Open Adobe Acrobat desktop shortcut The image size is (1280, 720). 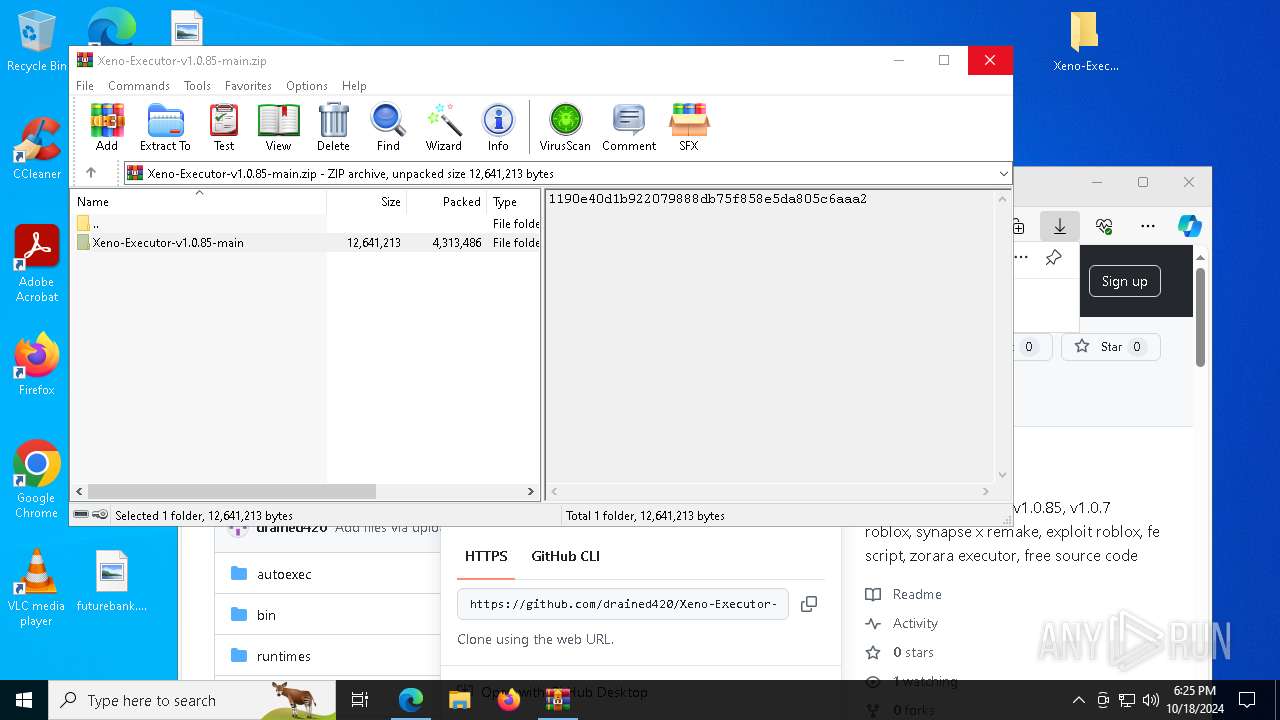coord(37,264)
